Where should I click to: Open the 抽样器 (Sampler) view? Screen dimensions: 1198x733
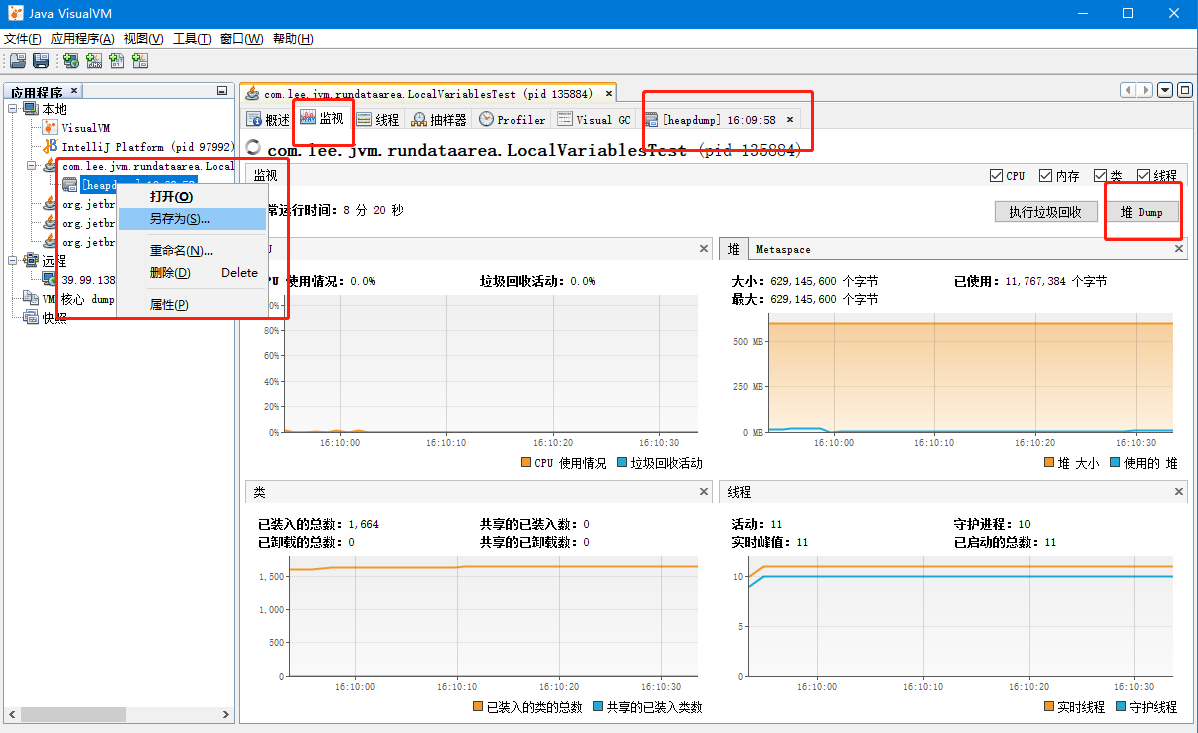coord(441,118)
